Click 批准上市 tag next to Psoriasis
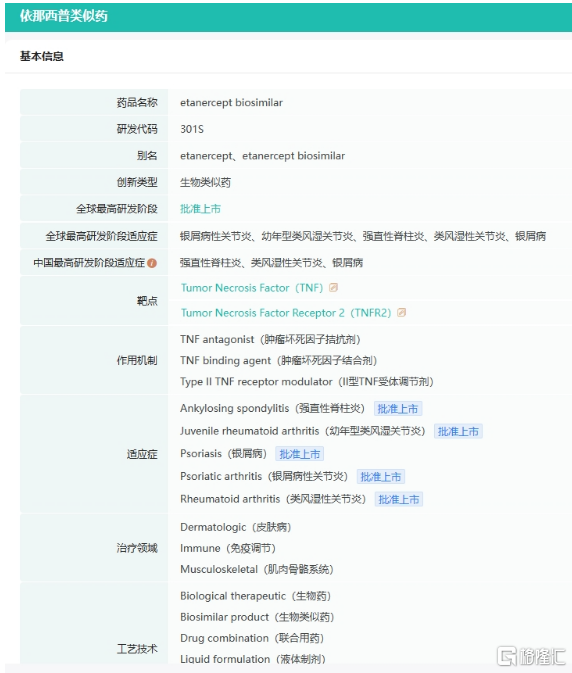 [x=300, y=454]
